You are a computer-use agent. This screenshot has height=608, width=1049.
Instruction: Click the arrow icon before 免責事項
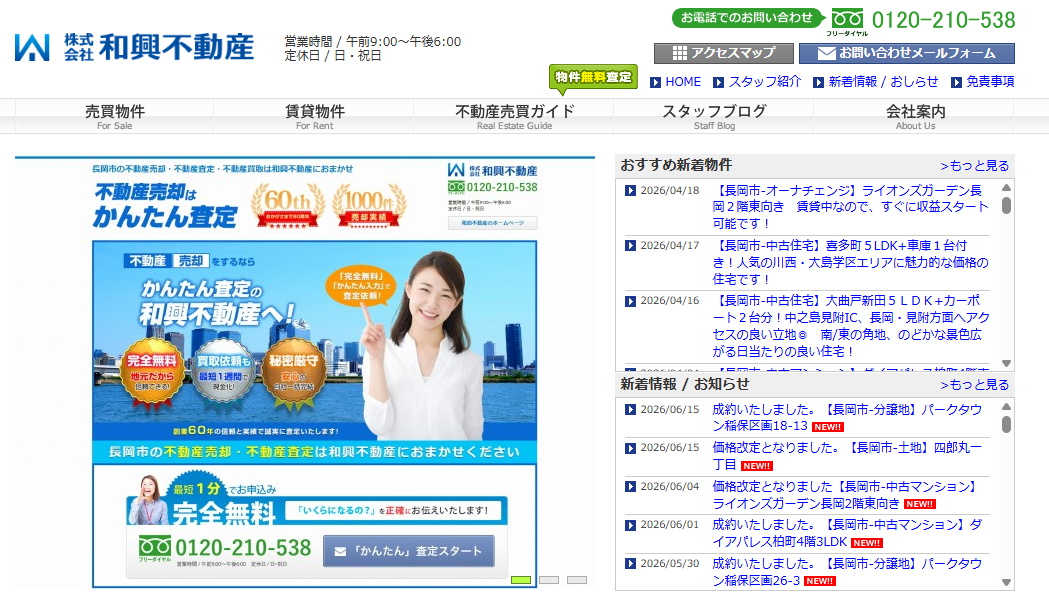click(x=956, y=82)
